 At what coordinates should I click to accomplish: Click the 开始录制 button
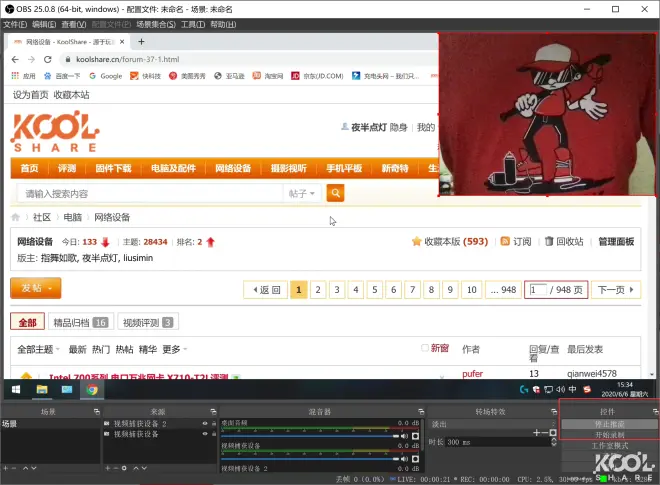[x=609, y=434]
